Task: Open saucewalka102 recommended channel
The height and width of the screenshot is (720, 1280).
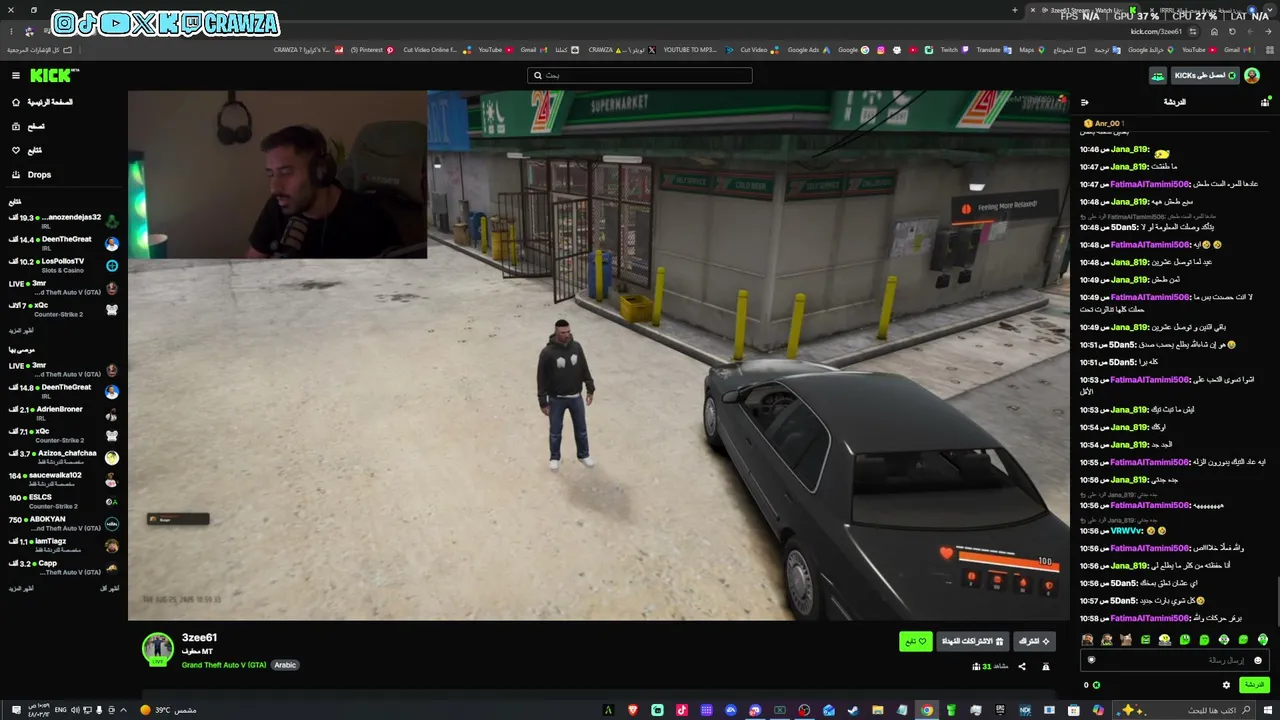Action: [63, 479]
